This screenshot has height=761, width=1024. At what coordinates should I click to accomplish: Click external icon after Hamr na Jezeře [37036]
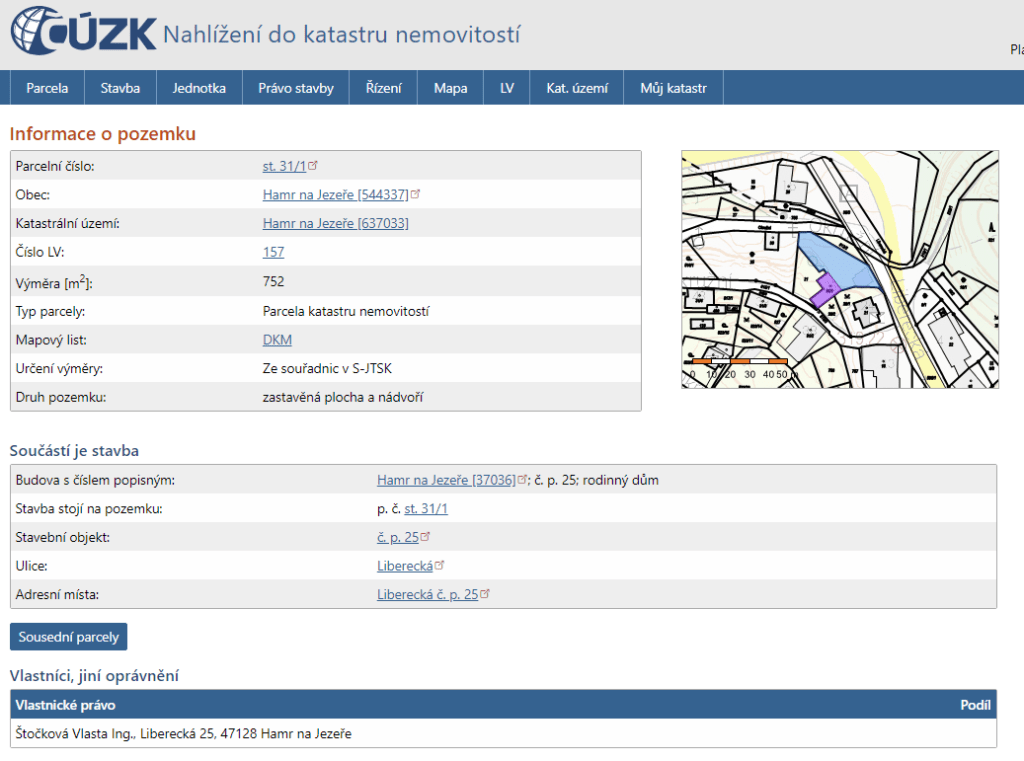pyautogui.click(x=523, y=480)
